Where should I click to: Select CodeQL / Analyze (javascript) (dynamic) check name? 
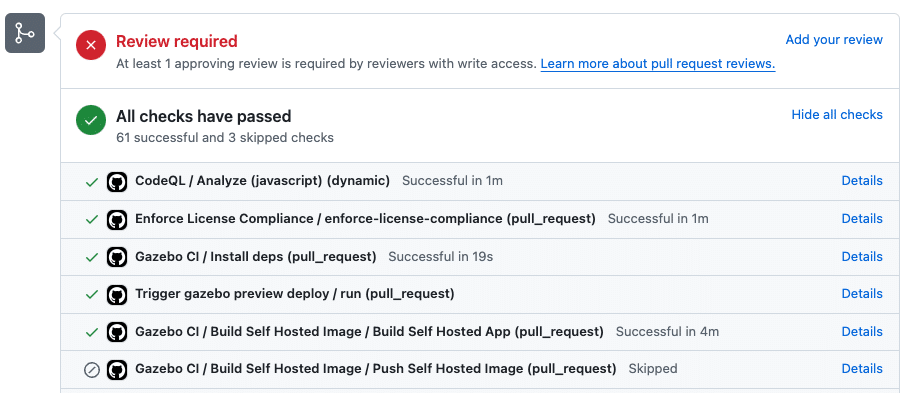[262, 181]
